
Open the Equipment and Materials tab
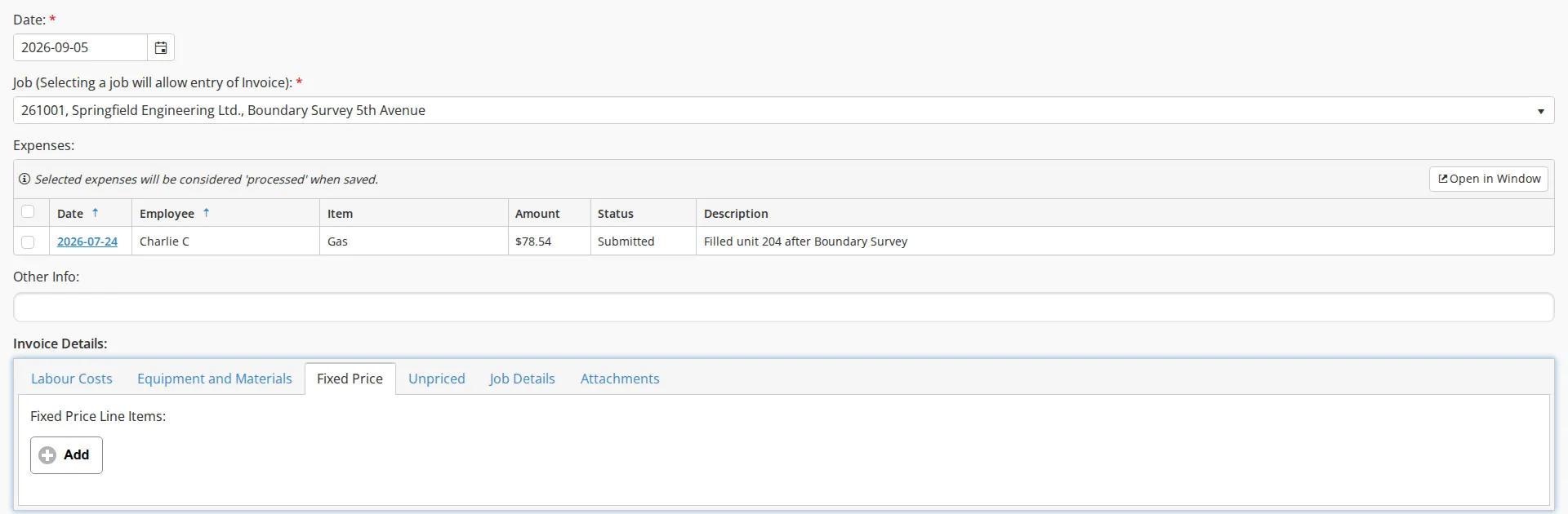pyautogui.click(x=215, y=379)
